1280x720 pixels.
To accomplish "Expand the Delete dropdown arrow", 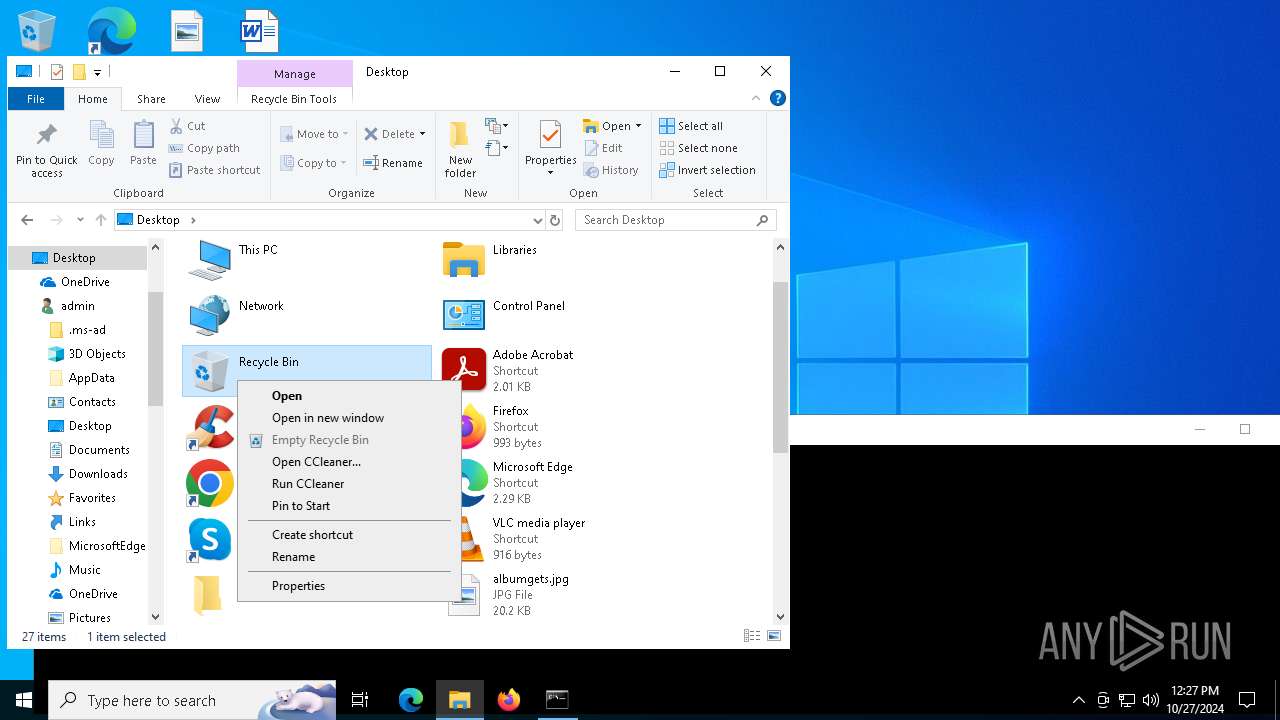I will (x=422, y=134).
